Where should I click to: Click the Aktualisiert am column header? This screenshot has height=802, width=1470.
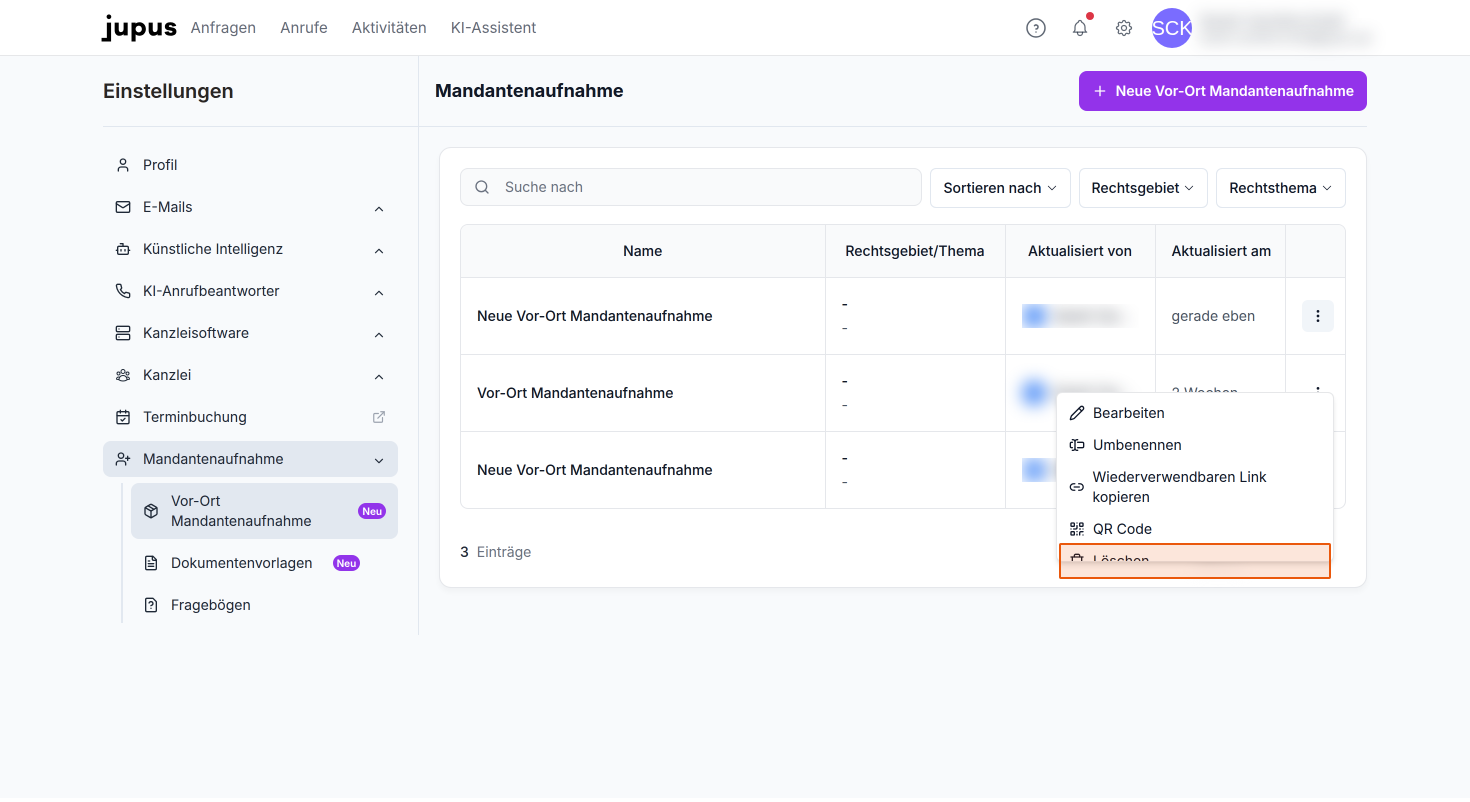[1221, 251]
